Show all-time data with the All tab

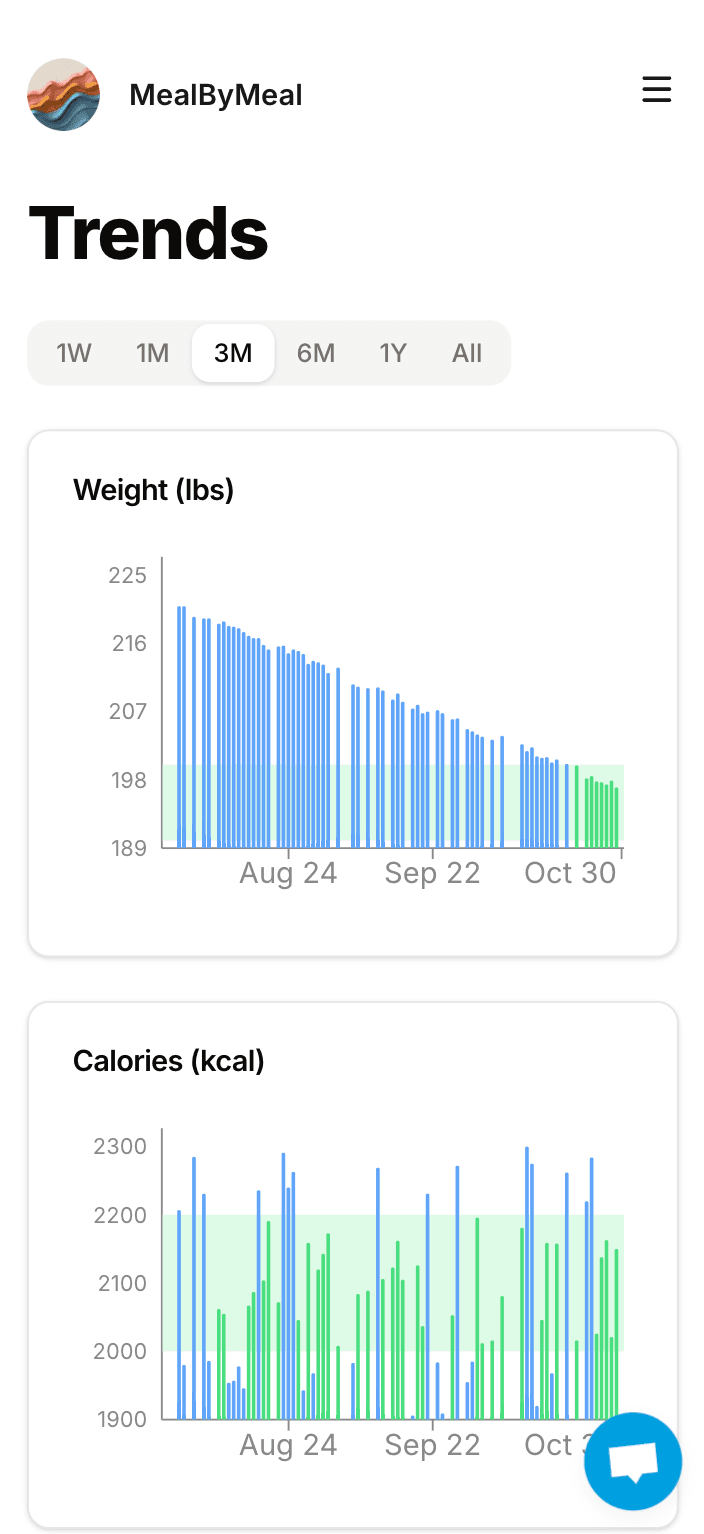click(466, 353)
